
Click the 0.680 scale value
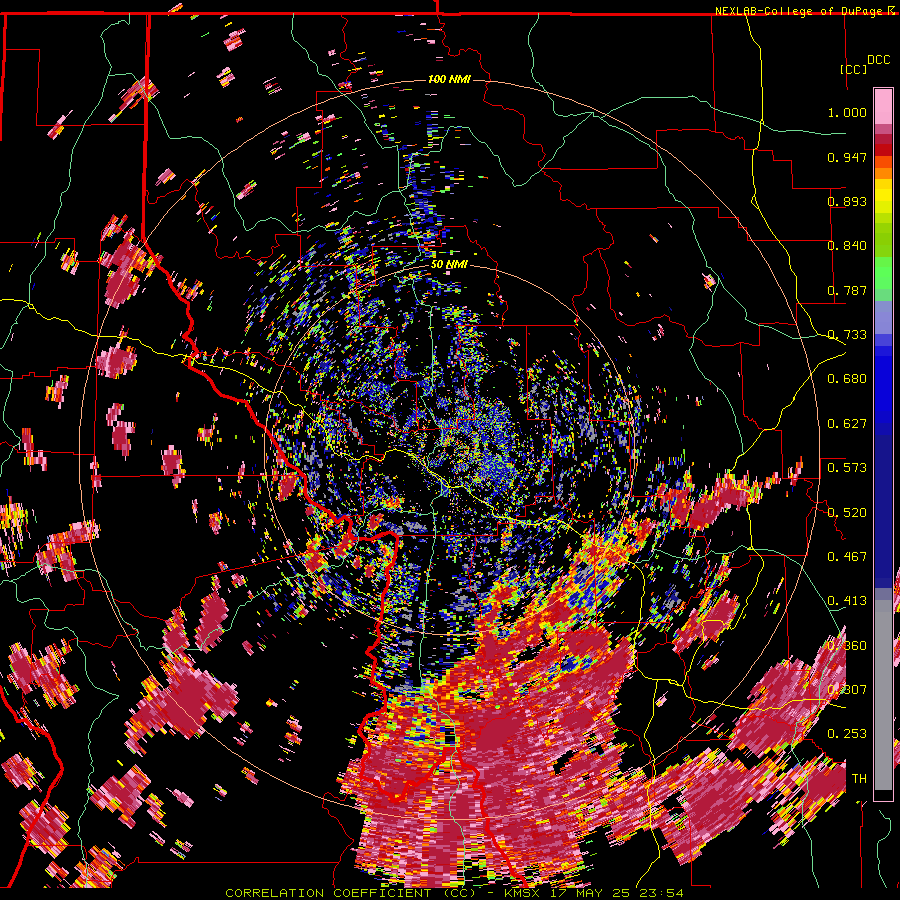pyautogui.click(x=847, y=379)
